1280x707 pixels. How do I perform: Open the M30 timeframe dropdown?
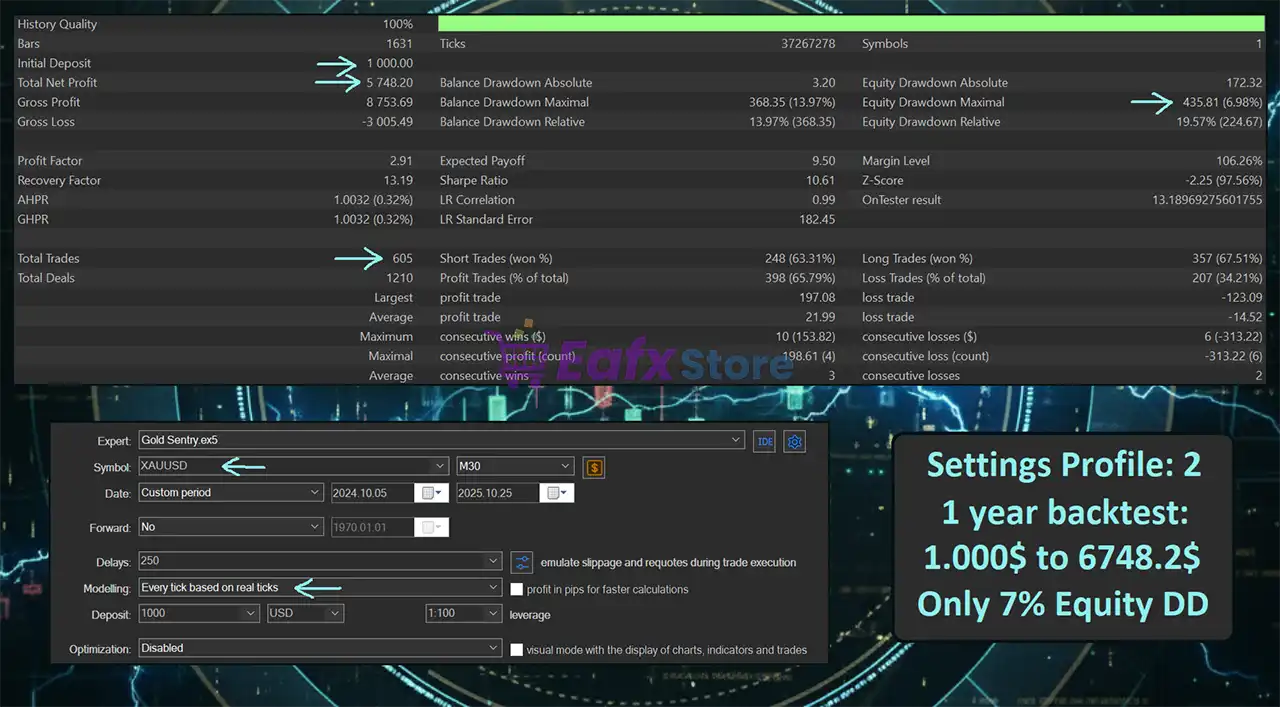565,466
